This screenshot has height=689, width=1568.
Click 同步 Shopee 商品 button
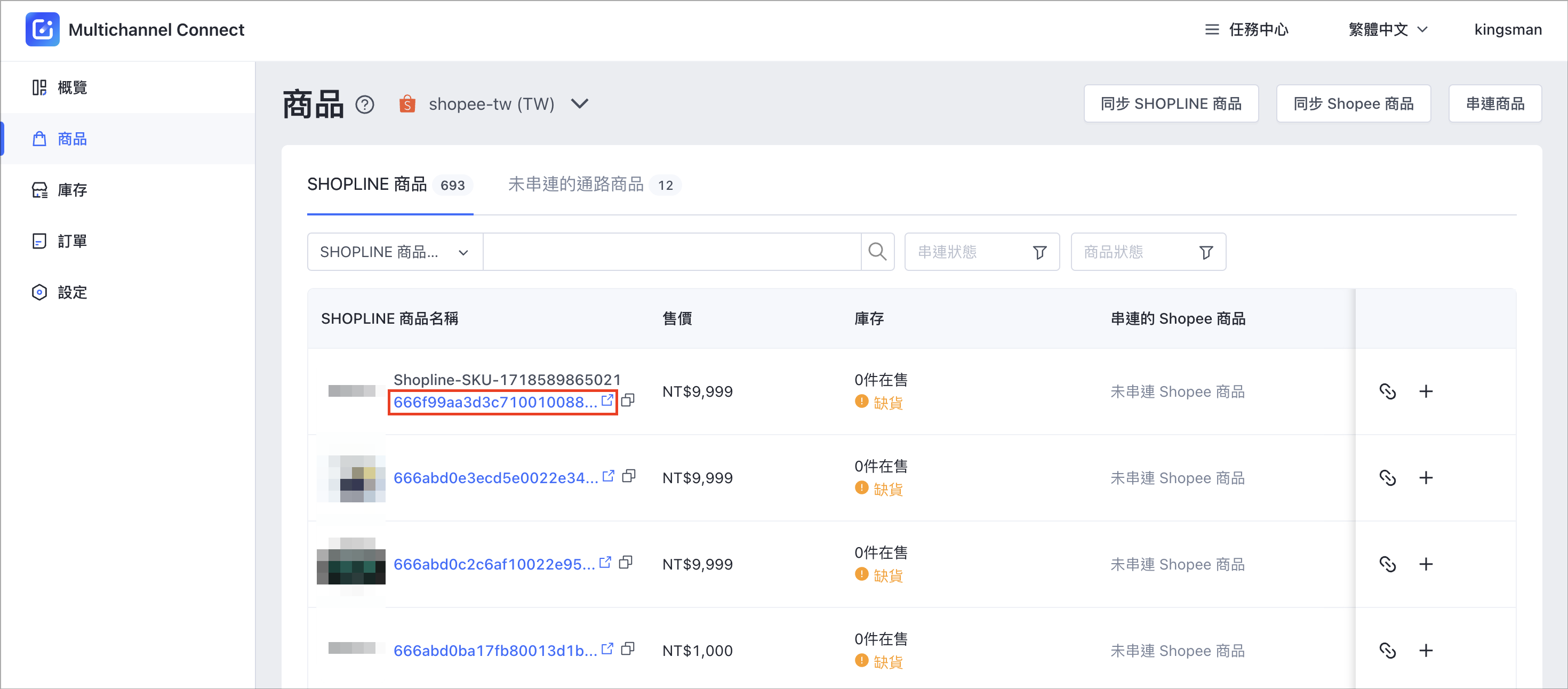click(x=1353, y=103)
